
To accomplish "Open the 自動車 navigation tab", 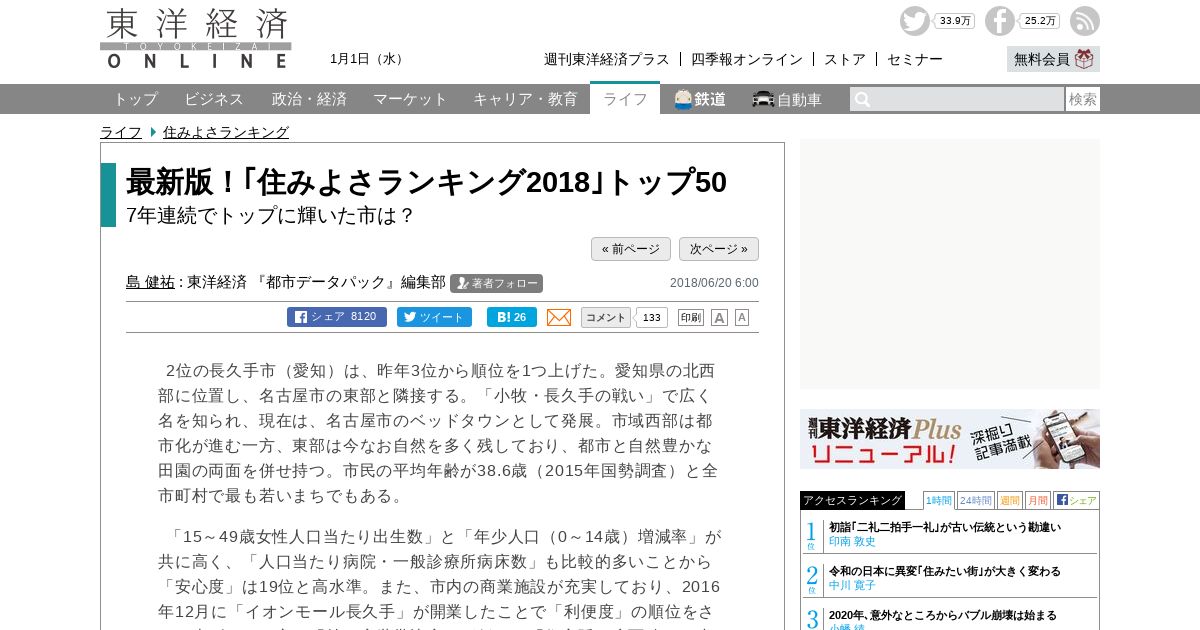I will (x=787, y=99).
